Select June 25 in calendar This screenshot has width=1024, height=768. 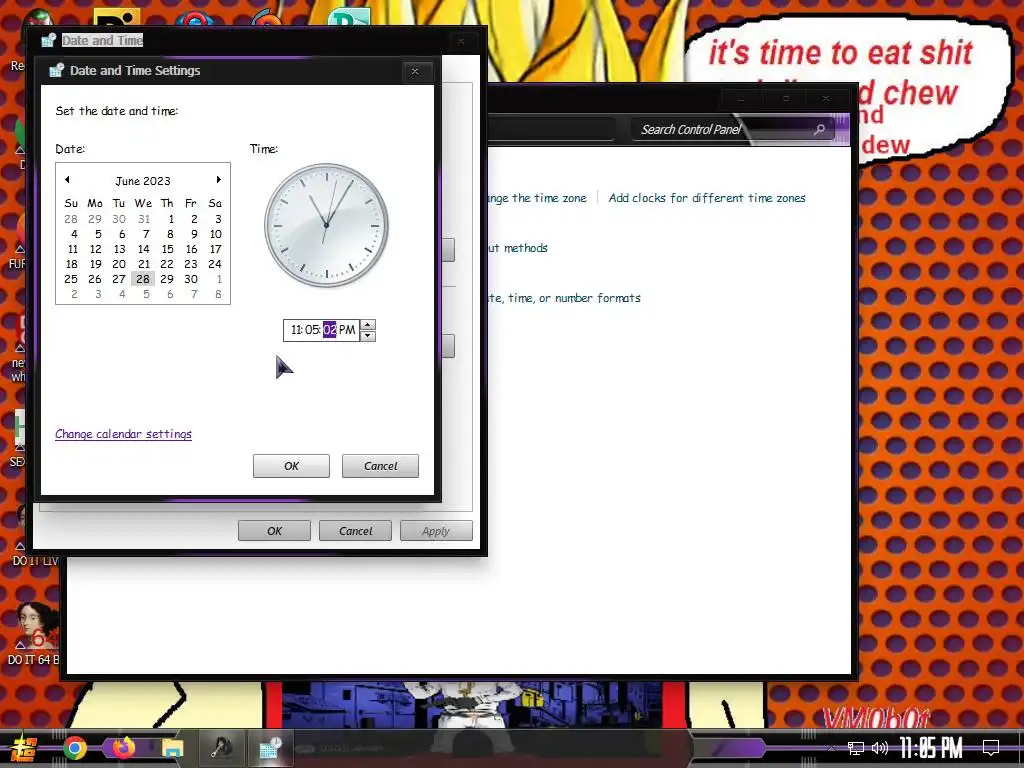coord(71,279)
